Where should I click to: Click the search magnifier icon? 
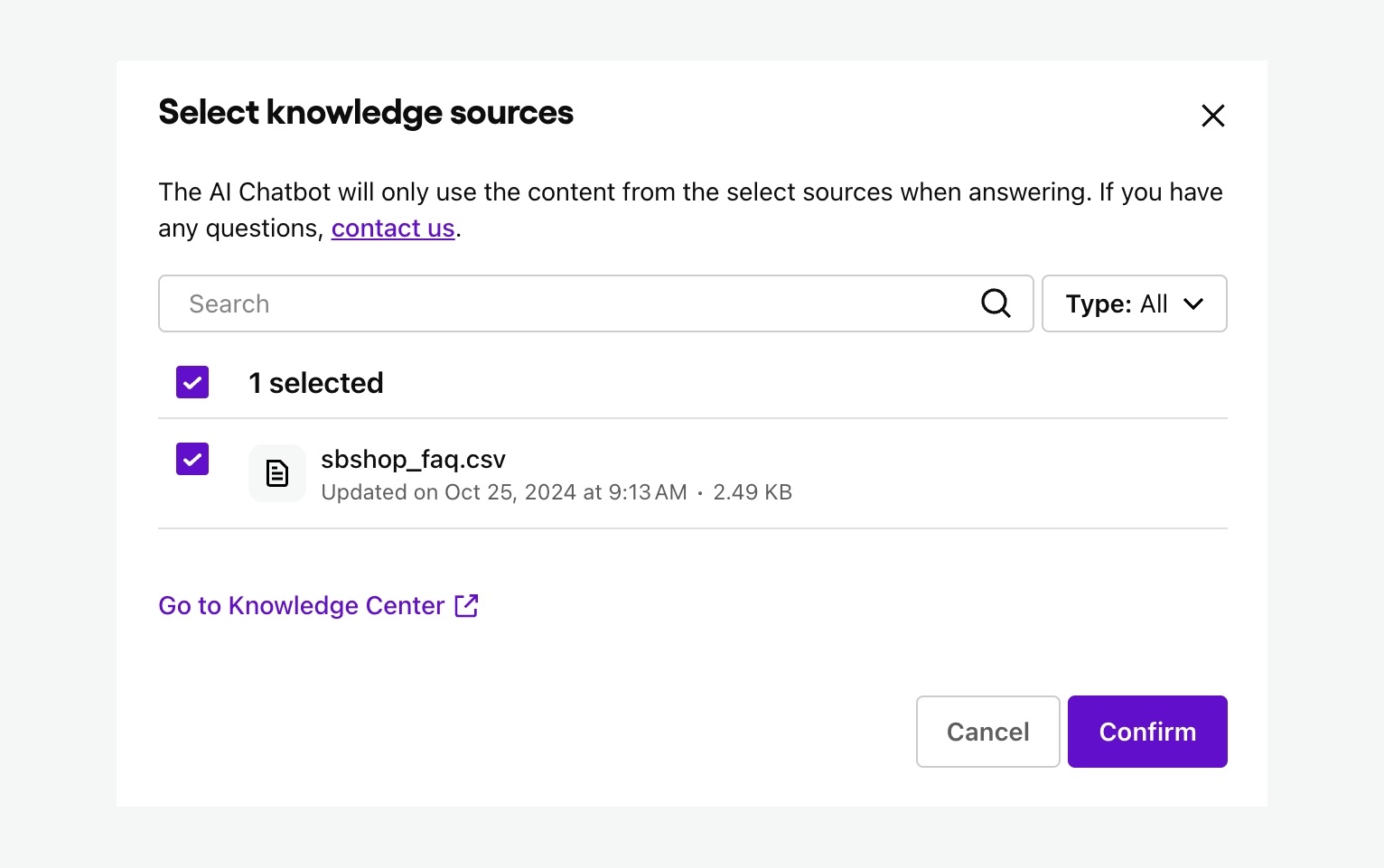pos(996,303)
